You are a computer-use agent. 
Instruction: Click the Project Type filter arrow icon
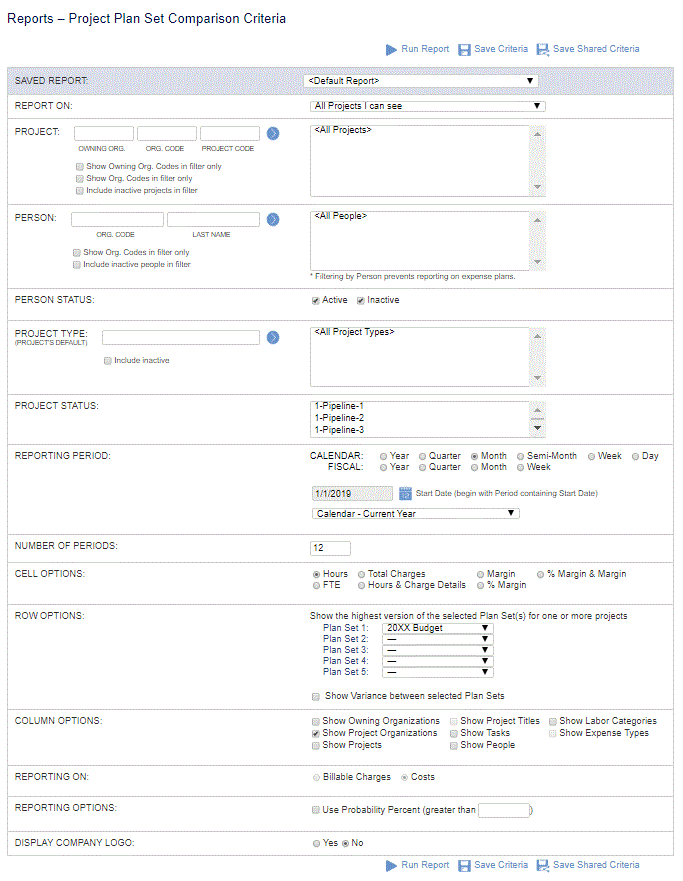272,337
